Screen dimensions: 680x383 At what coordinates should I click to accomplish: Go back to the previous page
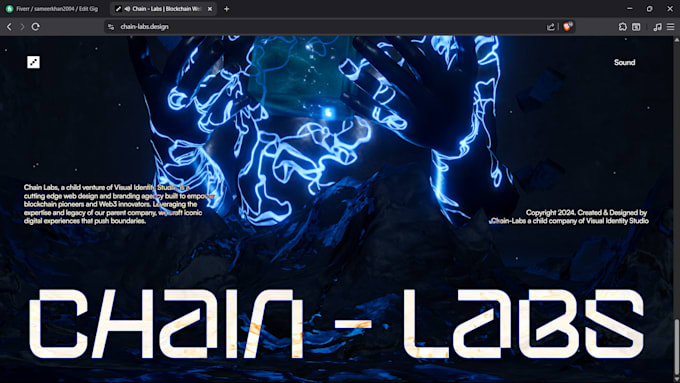point(9,27)
